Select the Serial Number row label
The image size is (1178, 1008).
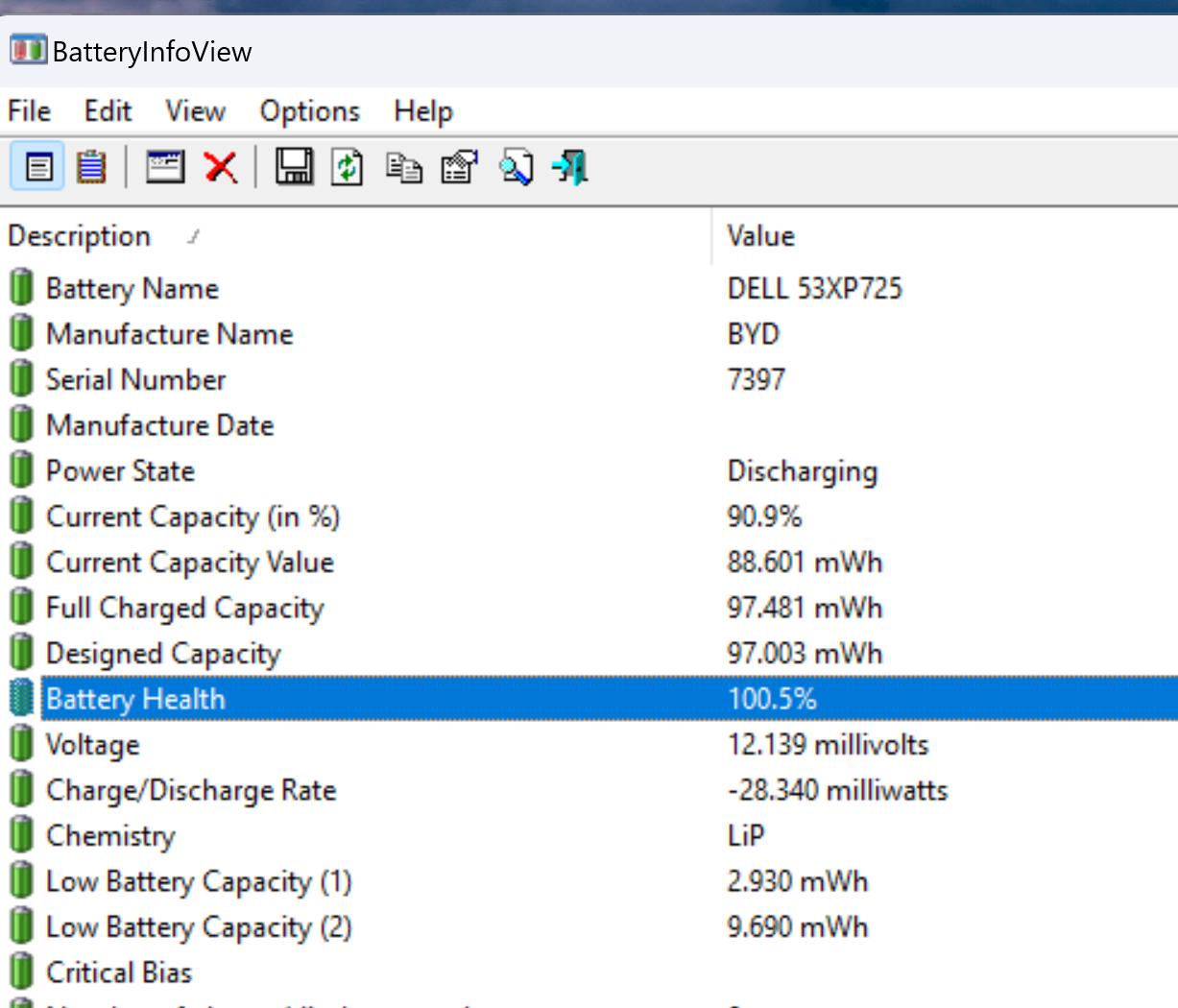(136, 379)
